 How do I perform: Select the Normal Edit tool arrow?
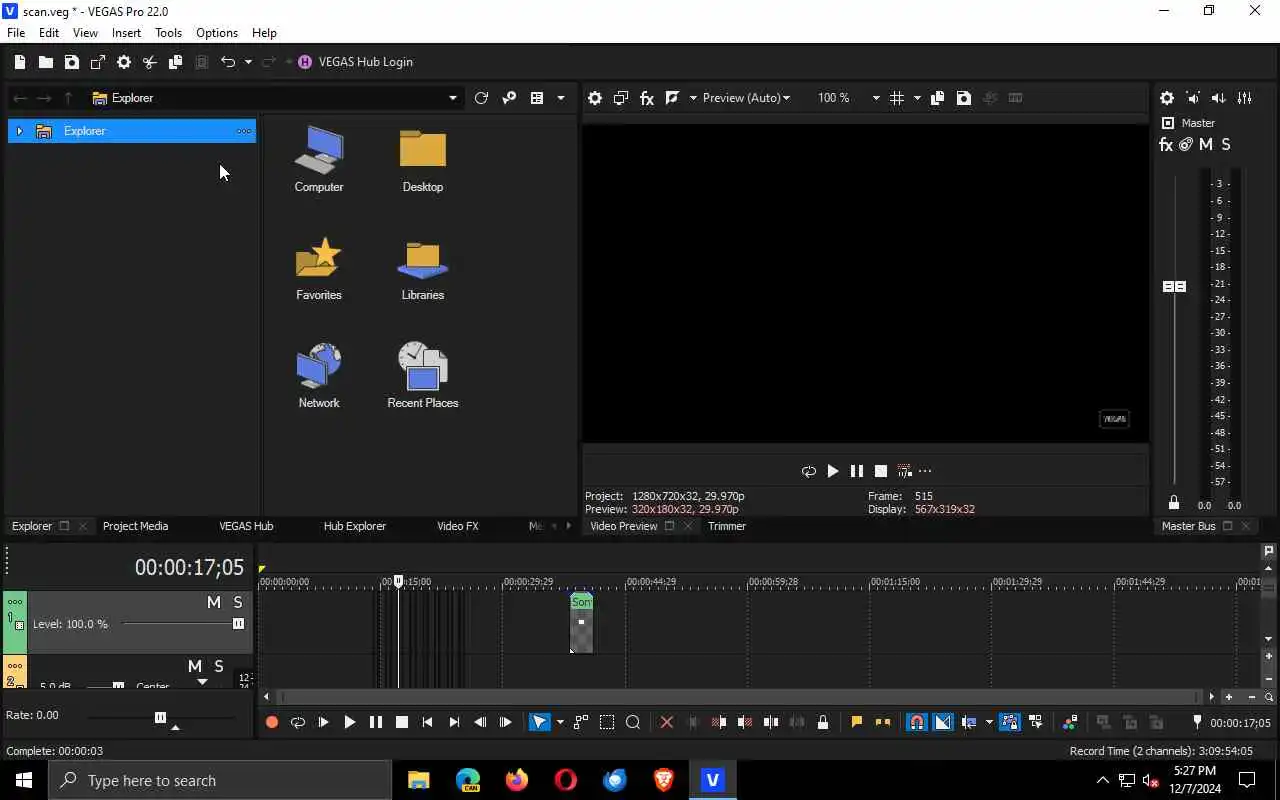539,722
